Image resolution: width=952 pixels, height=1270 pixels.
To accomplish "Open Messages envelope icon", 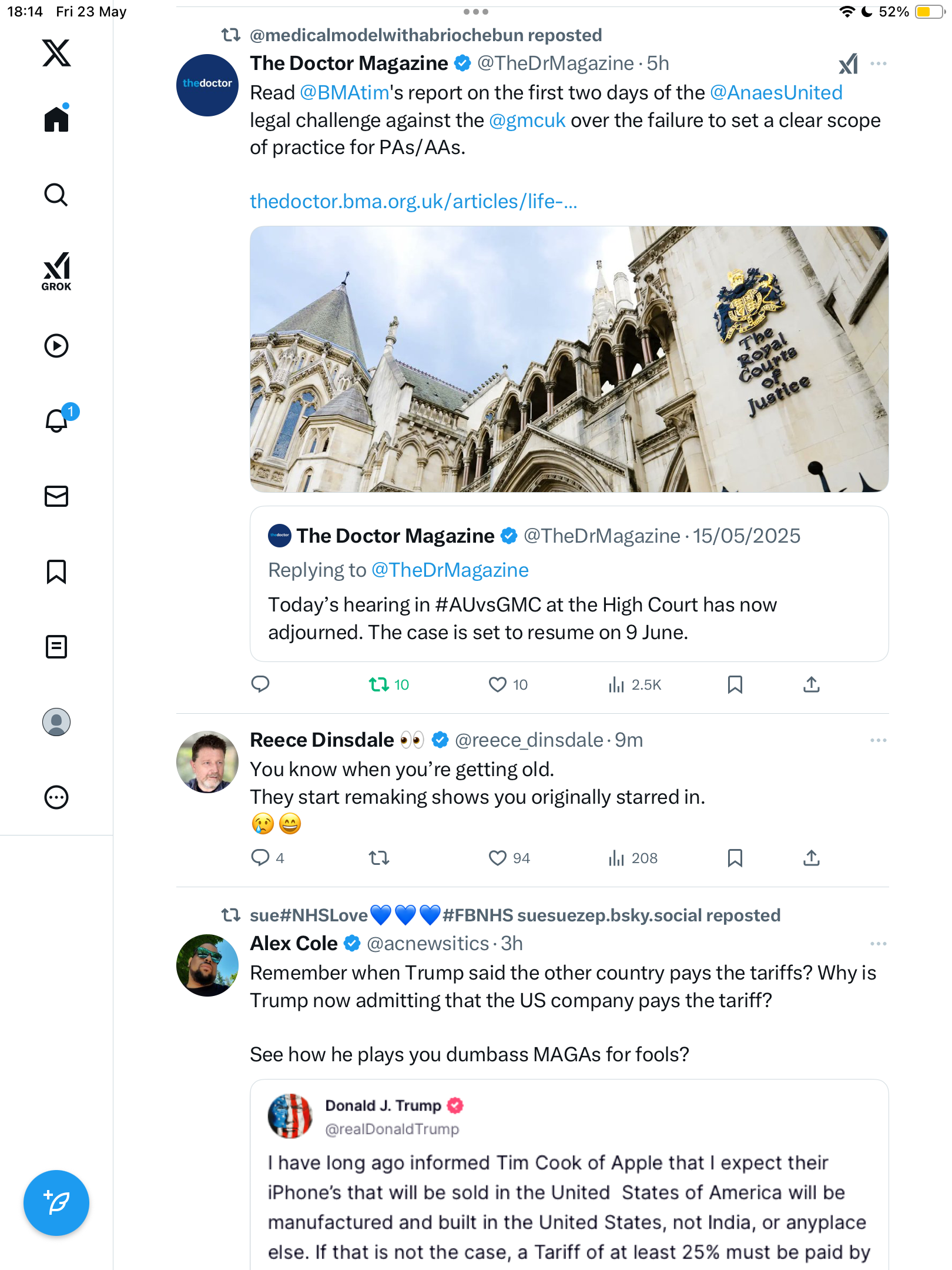I will click(56, 496).
